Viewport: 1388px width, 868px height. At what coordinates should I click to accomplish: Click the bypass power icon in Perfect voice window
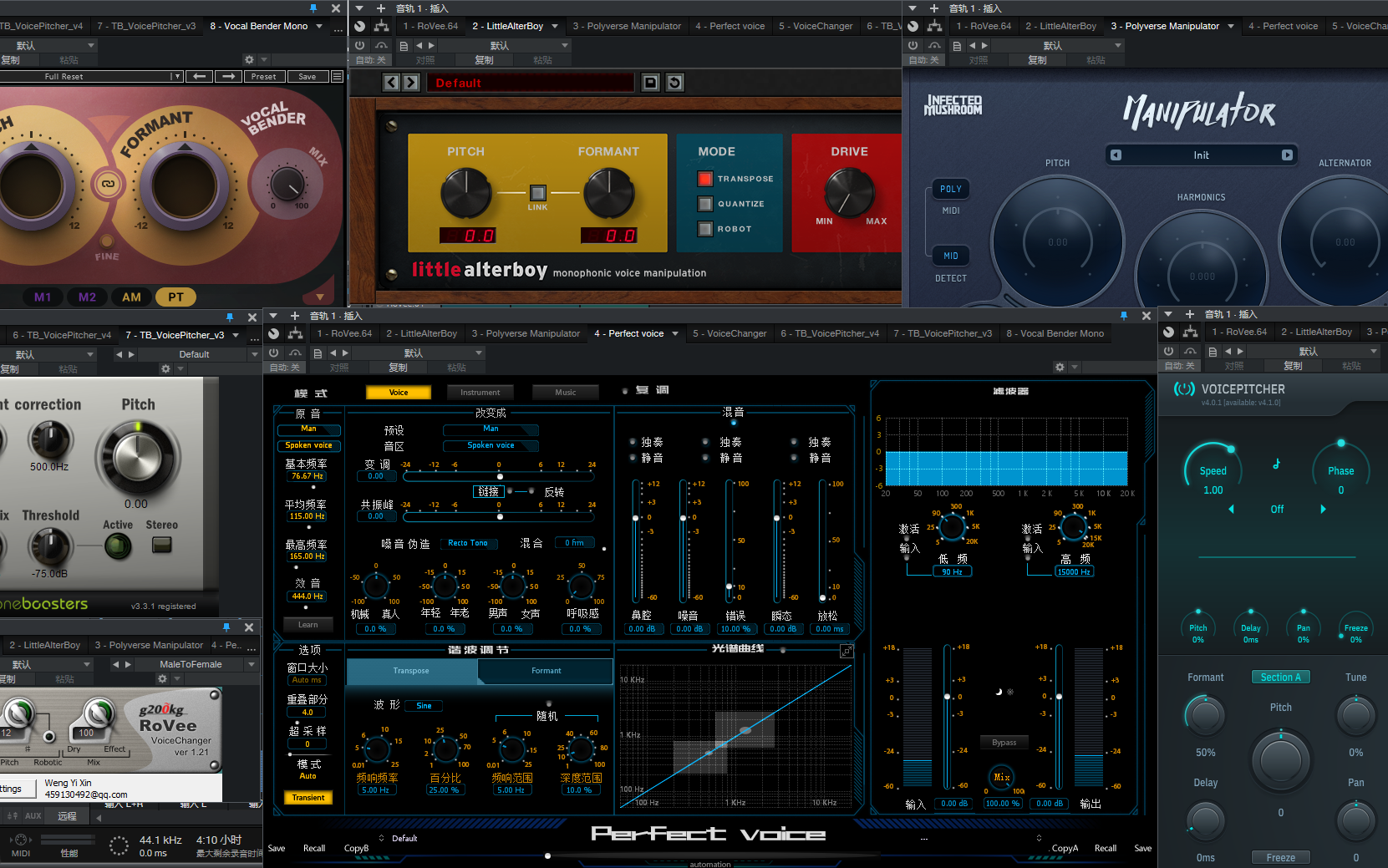tap(274, 353)
